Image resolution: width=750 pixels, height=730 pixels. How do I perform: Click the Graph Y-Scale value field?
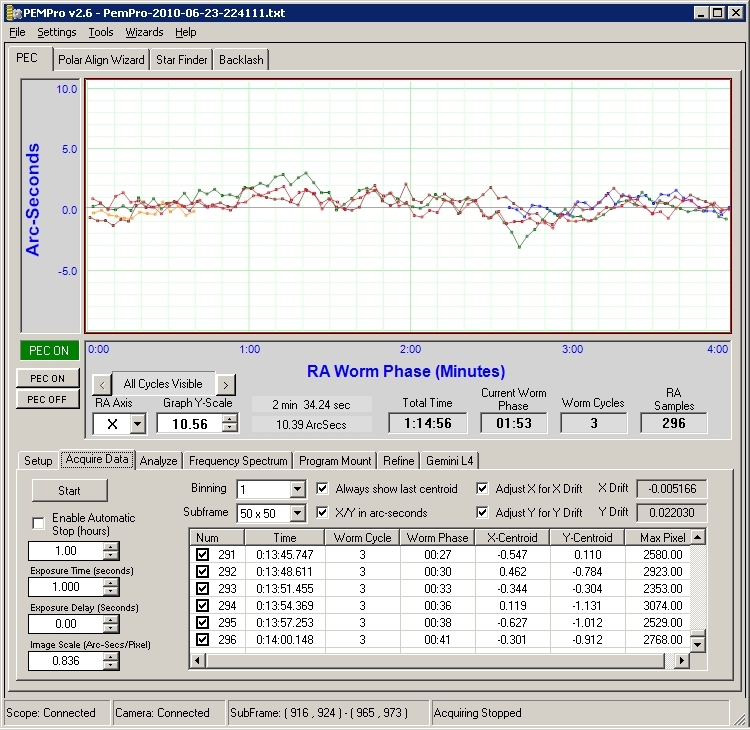coord(190,424)
